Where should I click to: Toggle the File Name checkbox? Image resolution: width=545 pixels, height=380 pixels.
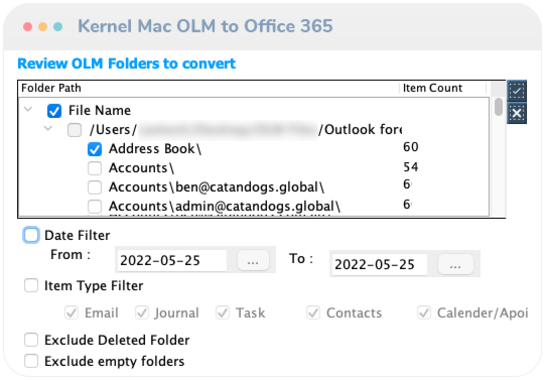point(54,111)
